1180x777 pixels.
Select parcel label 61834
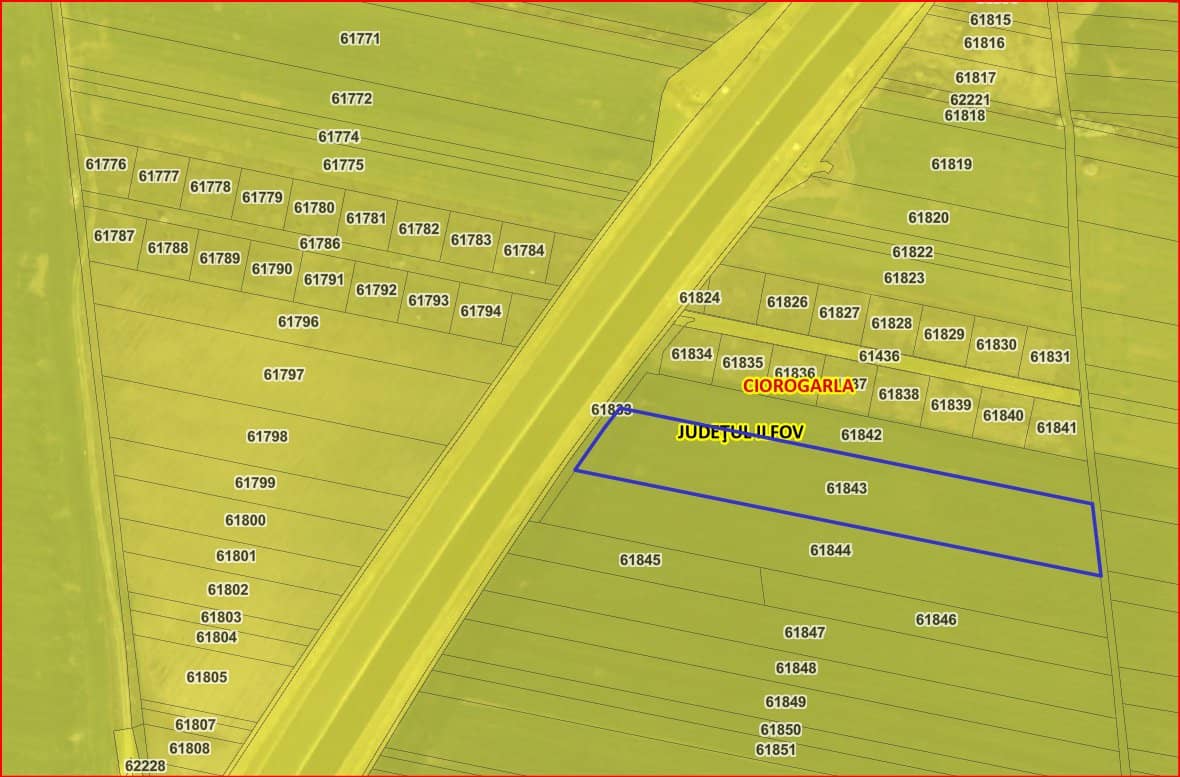[x=692, y=354]
